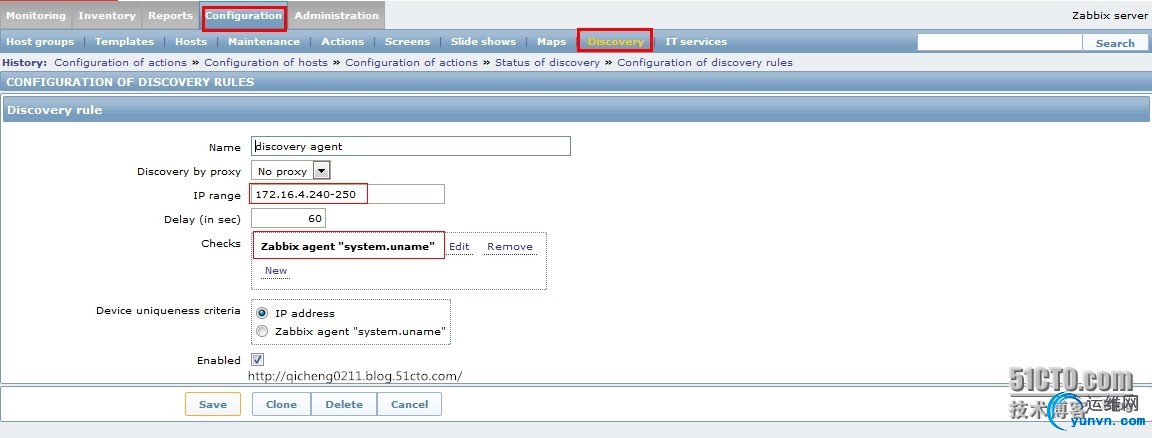This screenshot has width=1152, height=438.
Task: Click the Clone button
Action: 281,404
